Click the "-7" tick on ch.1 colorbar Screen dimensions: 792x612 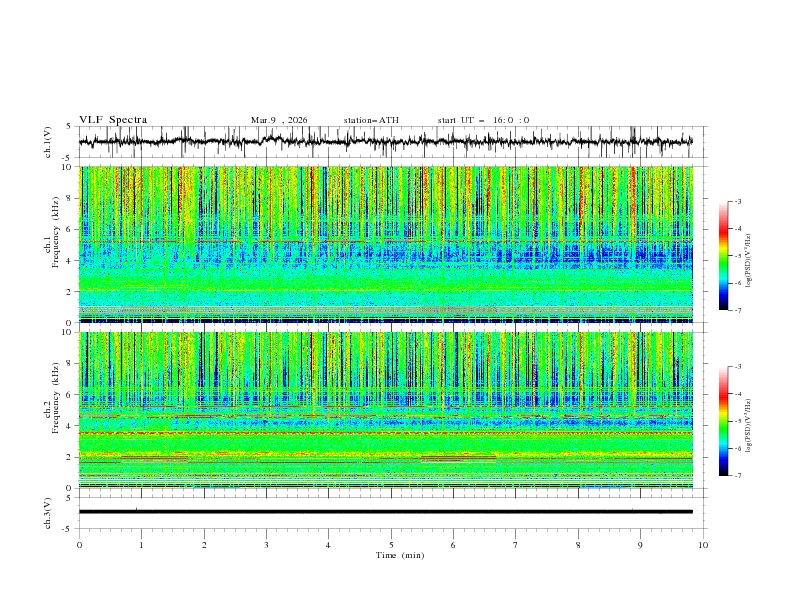(737, 310)
